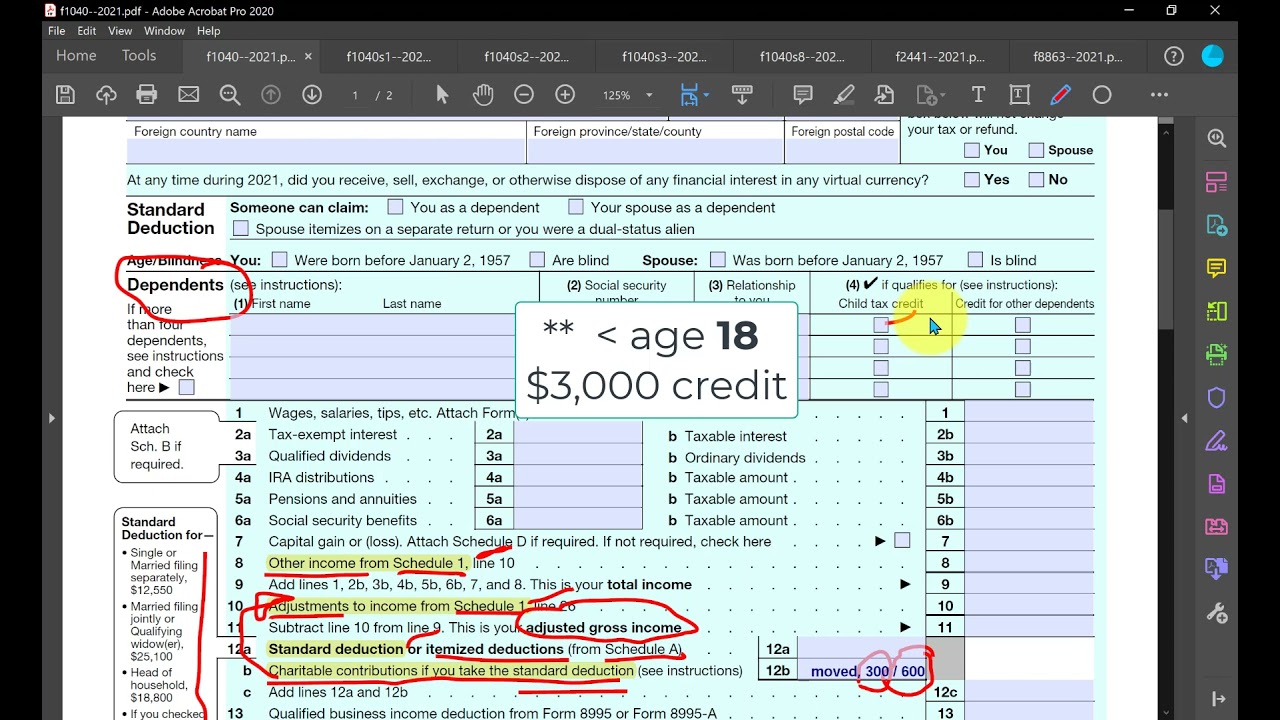1280x720 pixels.
Task: Go to the Home view
Action: 76,56
